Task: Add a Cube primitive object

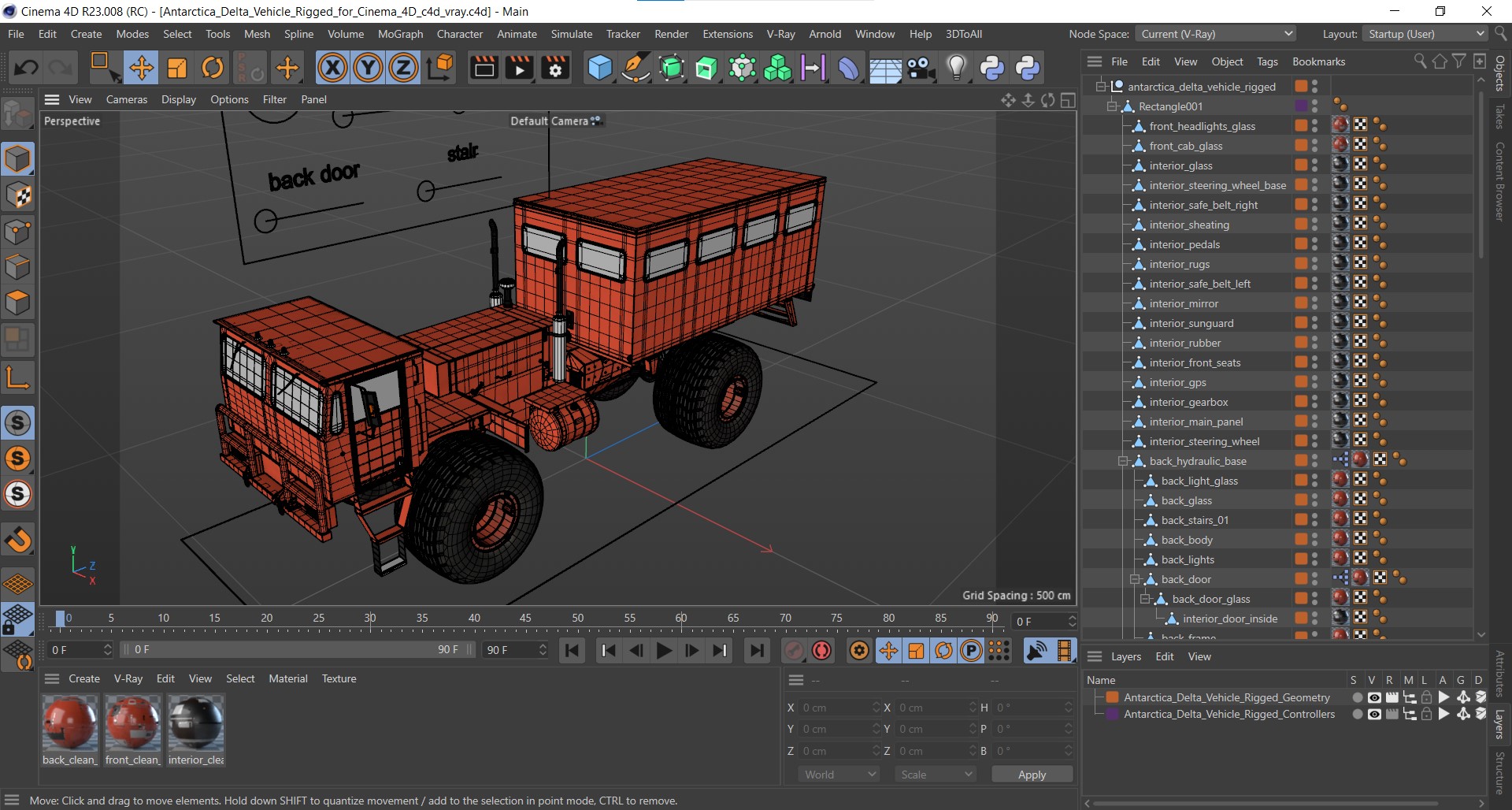Action: tap(599, 68)
